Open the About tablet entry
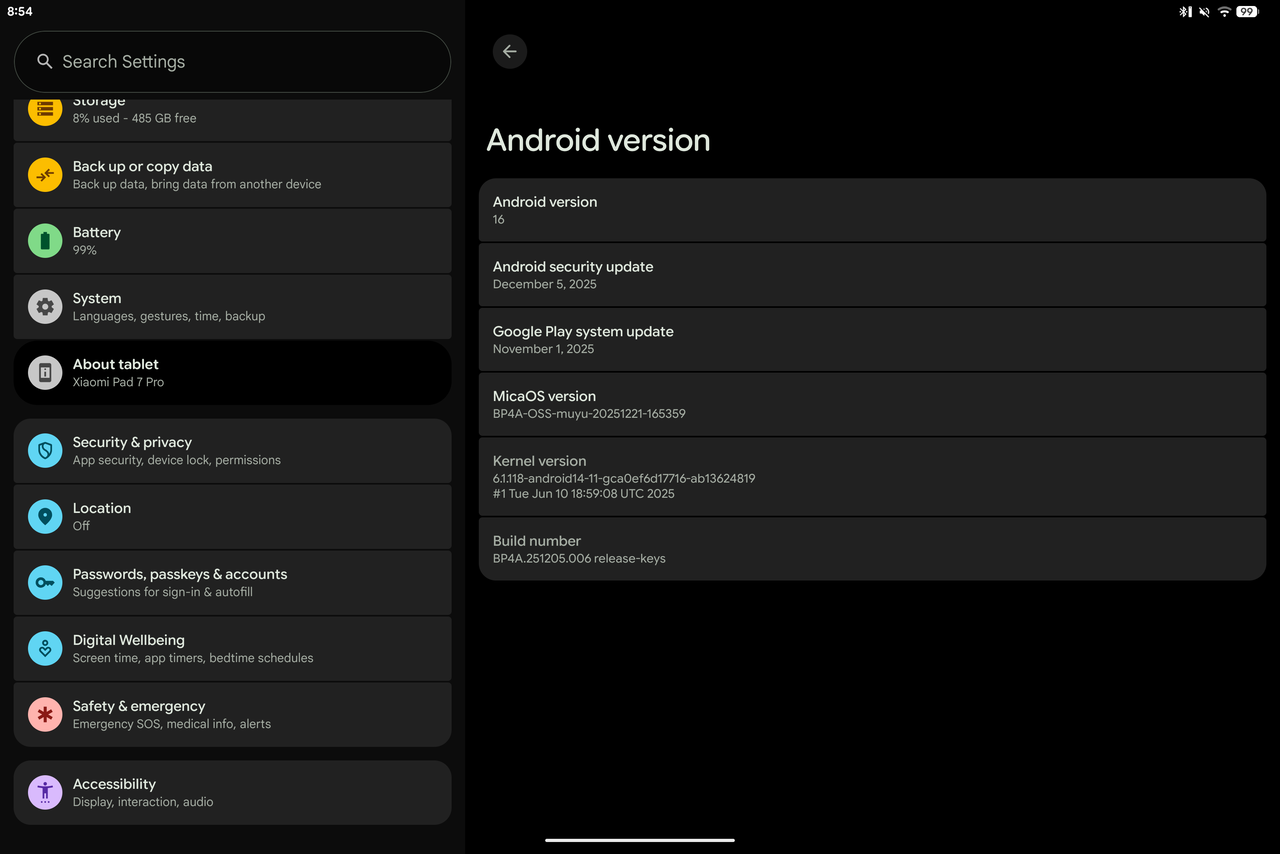 (x=232, y=373)
